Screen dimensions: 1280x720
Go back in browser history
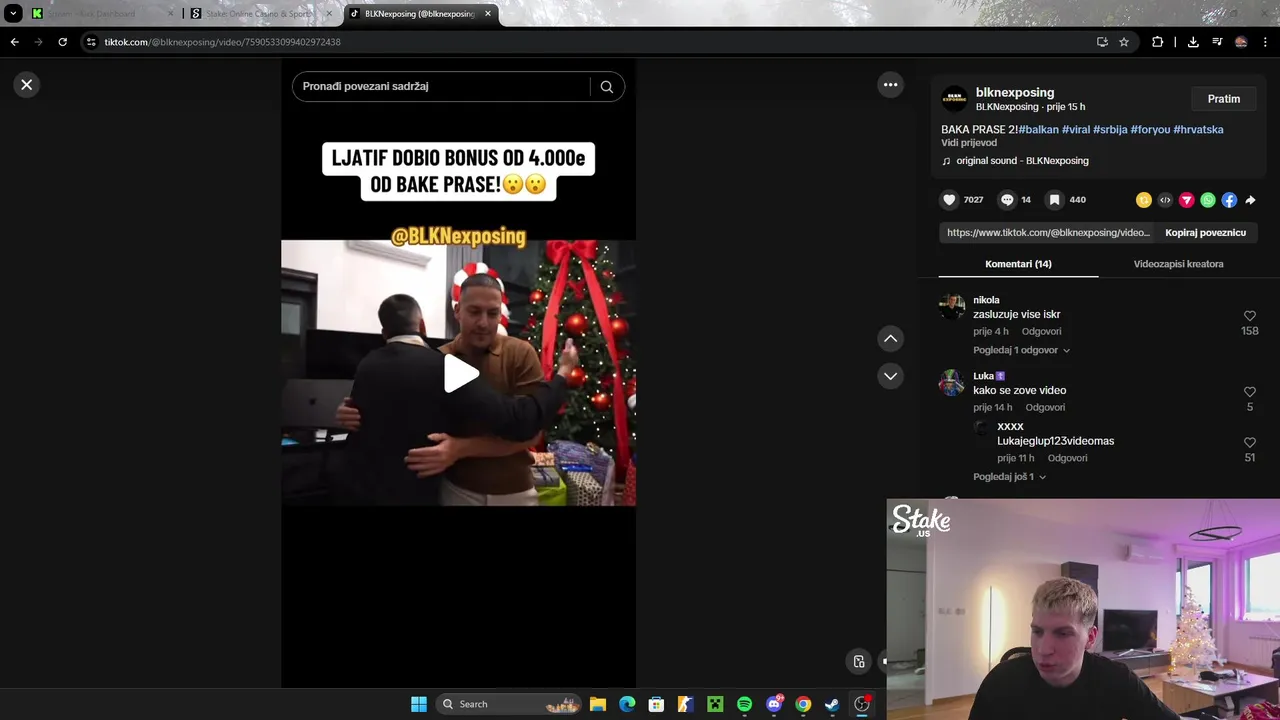pyautogui.click(x=14, y=42)
